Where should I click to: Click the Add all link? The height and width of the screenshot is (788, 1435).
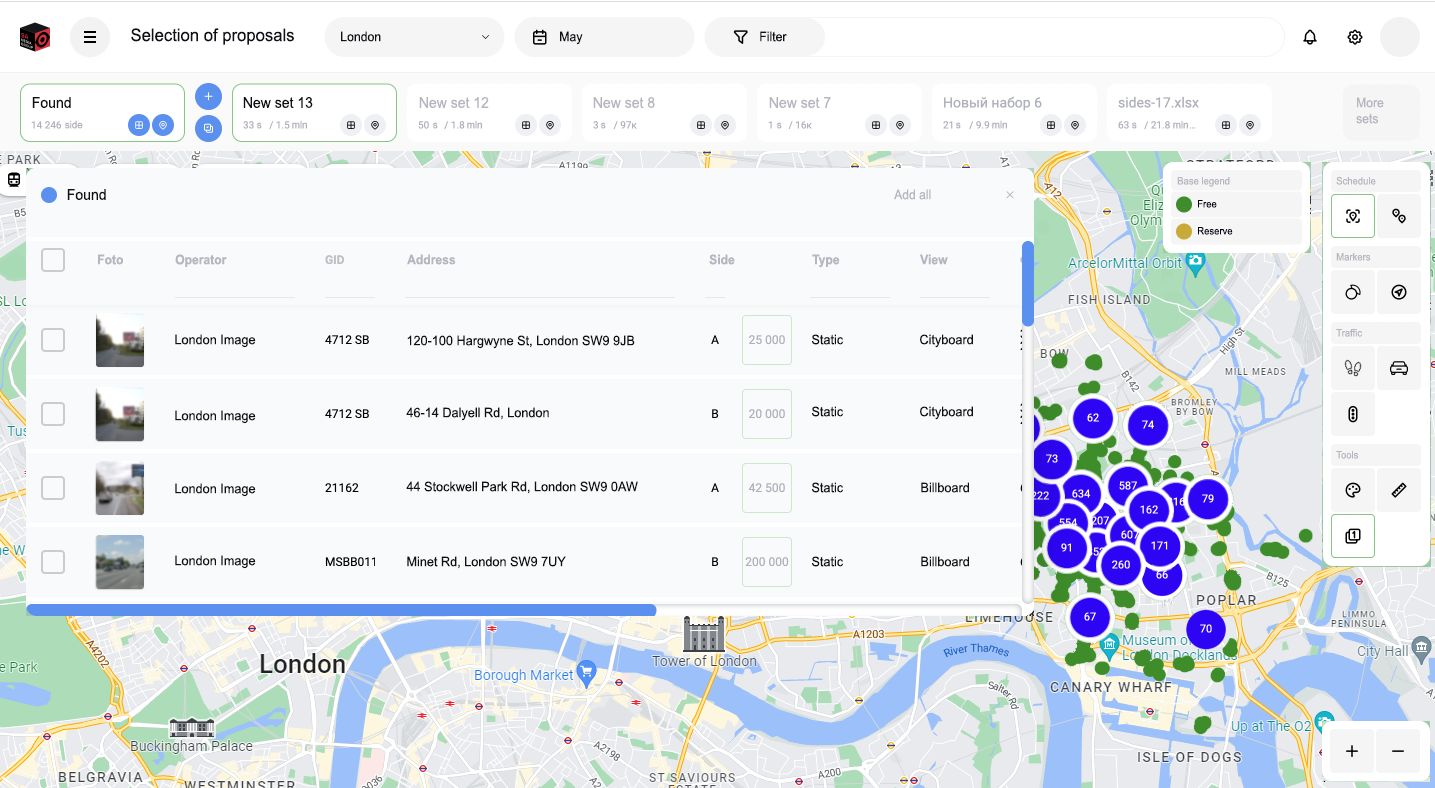pyautogui.click(x=912, y=195)
